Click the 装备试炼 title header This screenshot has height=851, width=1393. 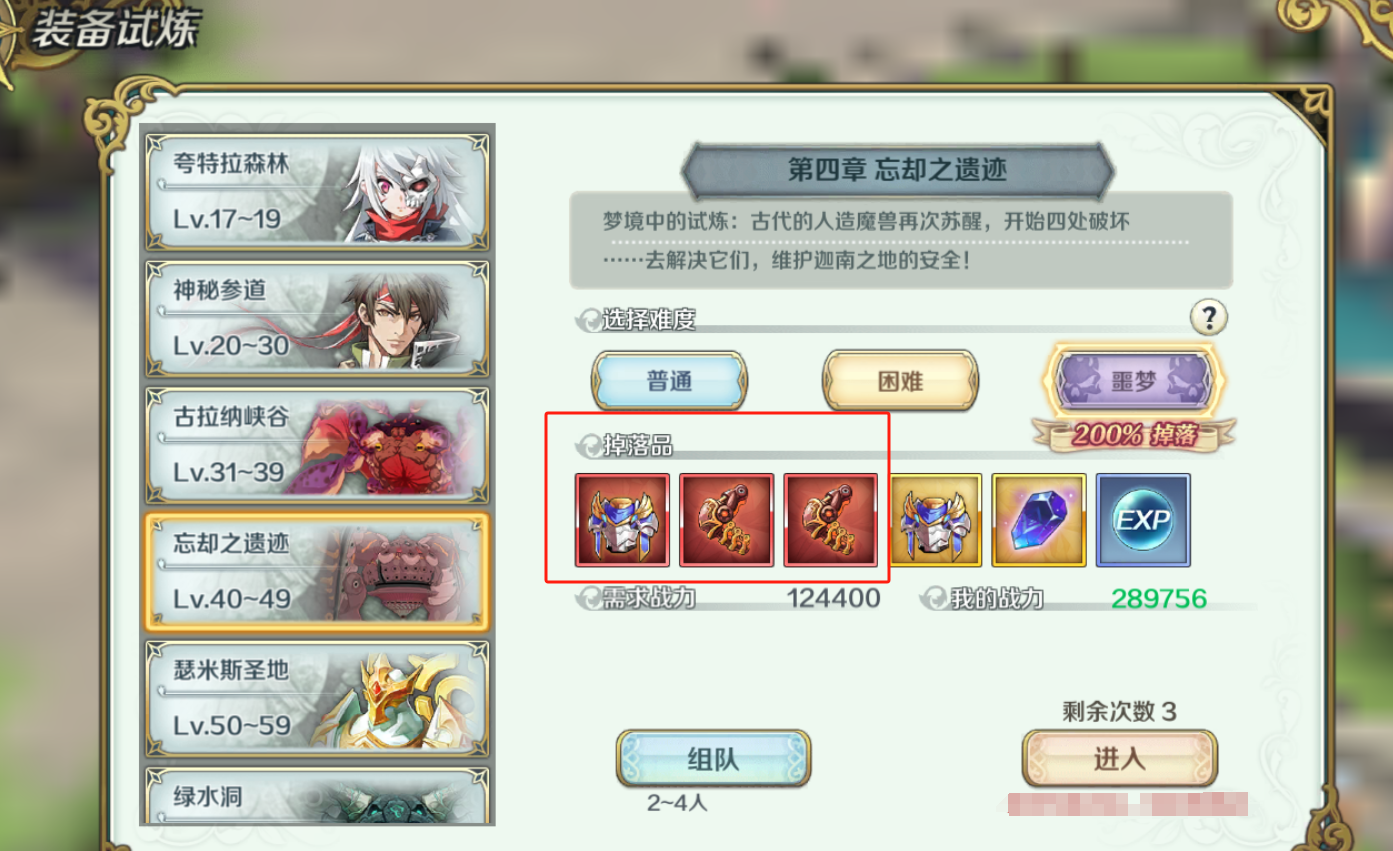(x=115, y=31)
